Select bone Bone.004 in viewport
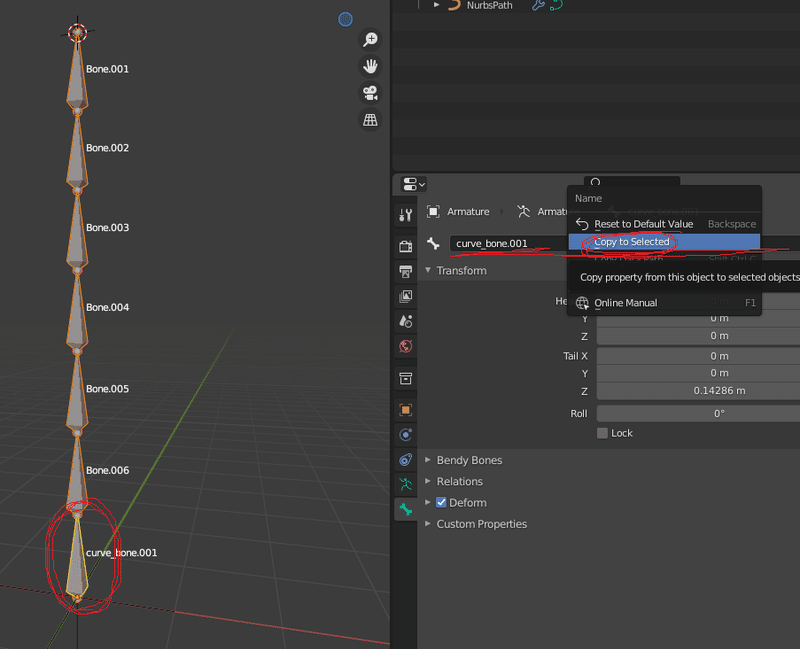 [77, 316]
